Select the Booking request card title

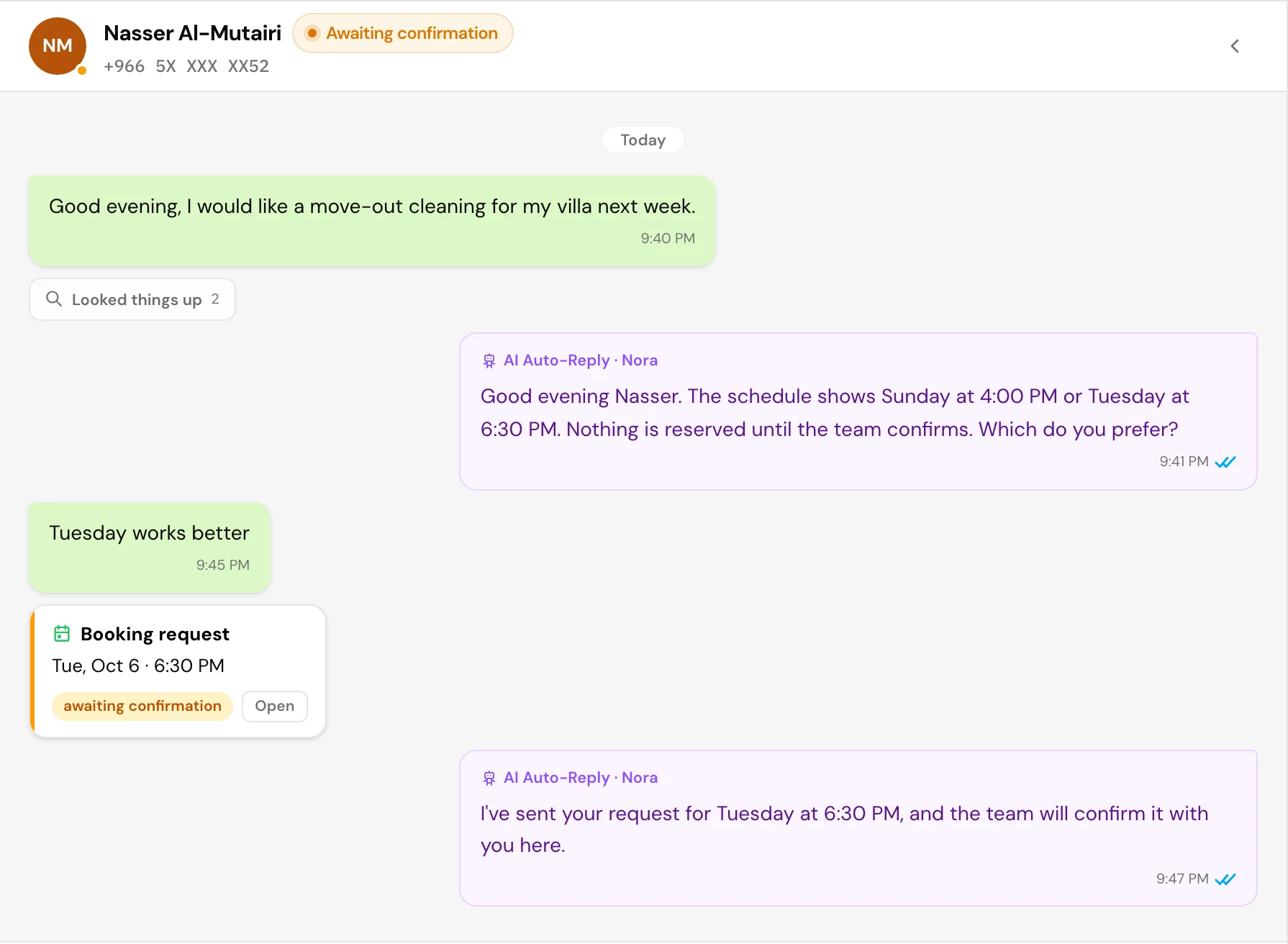click(x=155, y=634)
